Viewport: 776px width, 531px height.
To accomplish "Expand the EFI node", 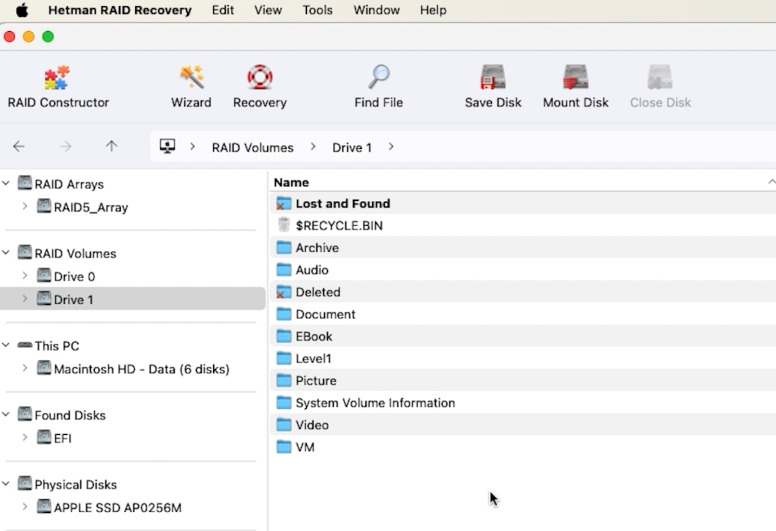I will point(25,437).
